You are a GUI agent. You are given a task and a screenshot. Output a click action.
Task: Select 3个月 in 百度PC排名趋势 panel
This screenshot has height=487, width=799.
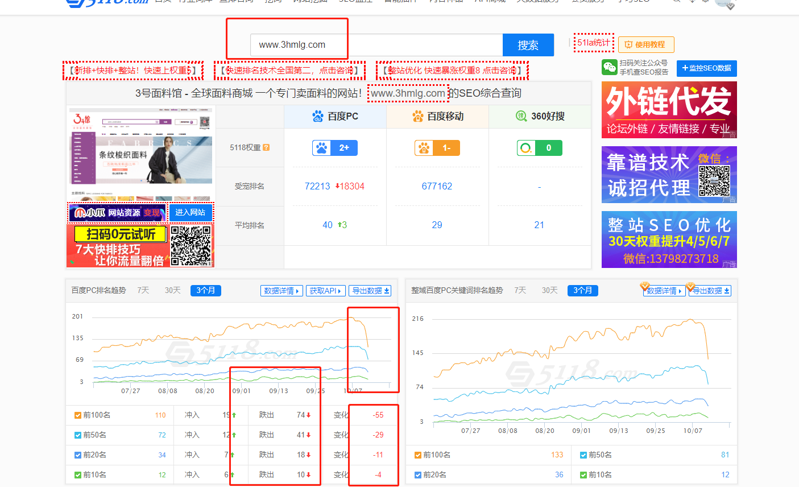point(206,290)
